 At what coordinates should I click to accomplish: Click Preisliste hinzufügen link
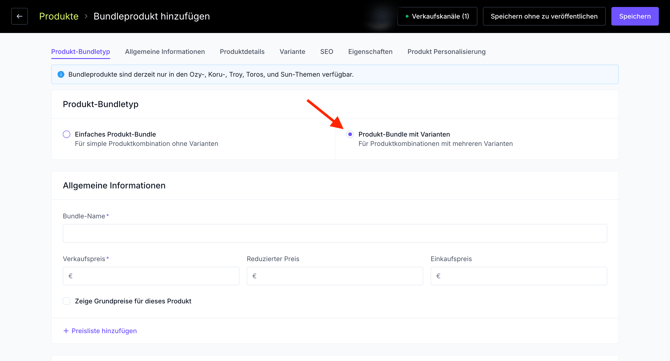(x=100, y=331)
